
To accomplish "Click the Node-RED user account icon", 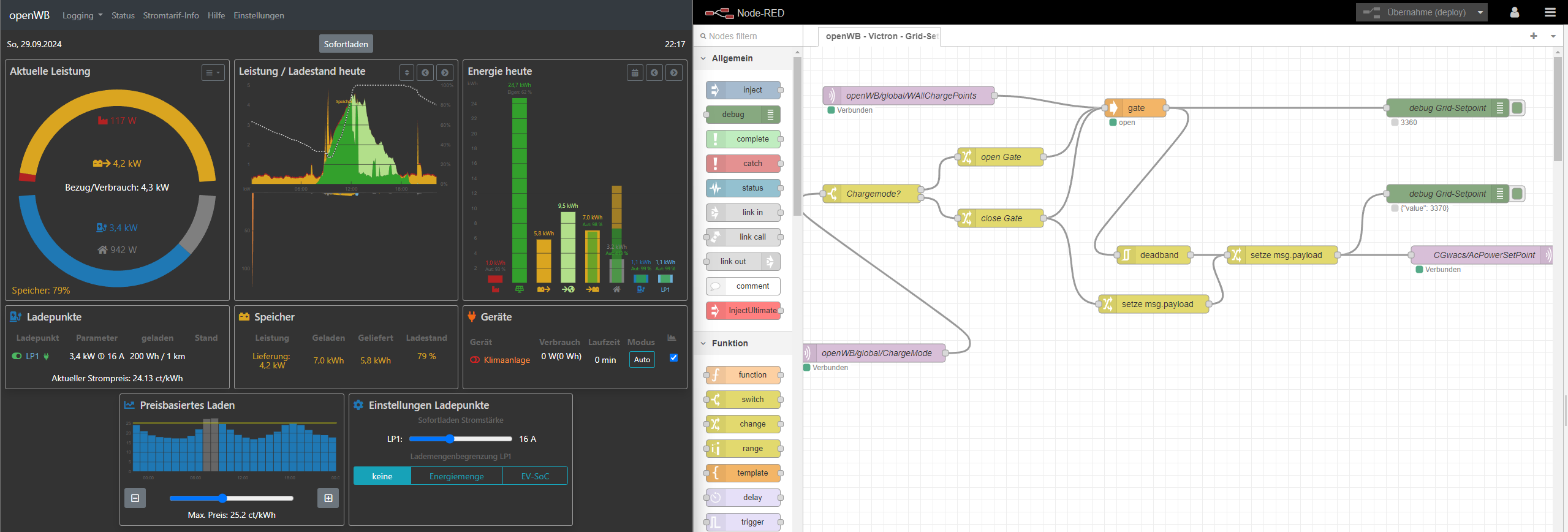I will (x=1514, y=12).
